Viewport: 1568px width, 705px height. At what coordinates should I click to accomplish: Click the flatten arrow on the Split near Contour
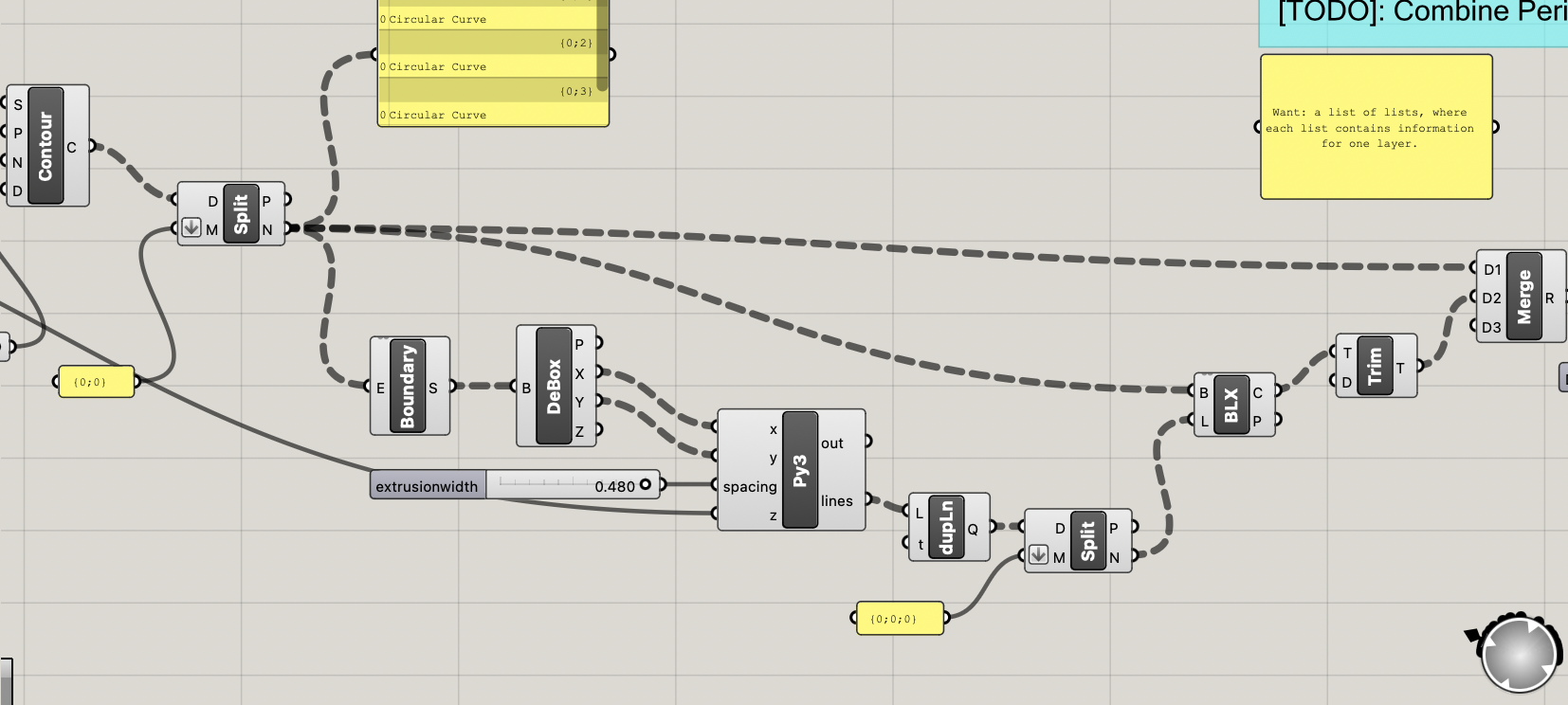pyautogui.click(x=191, y=227)
